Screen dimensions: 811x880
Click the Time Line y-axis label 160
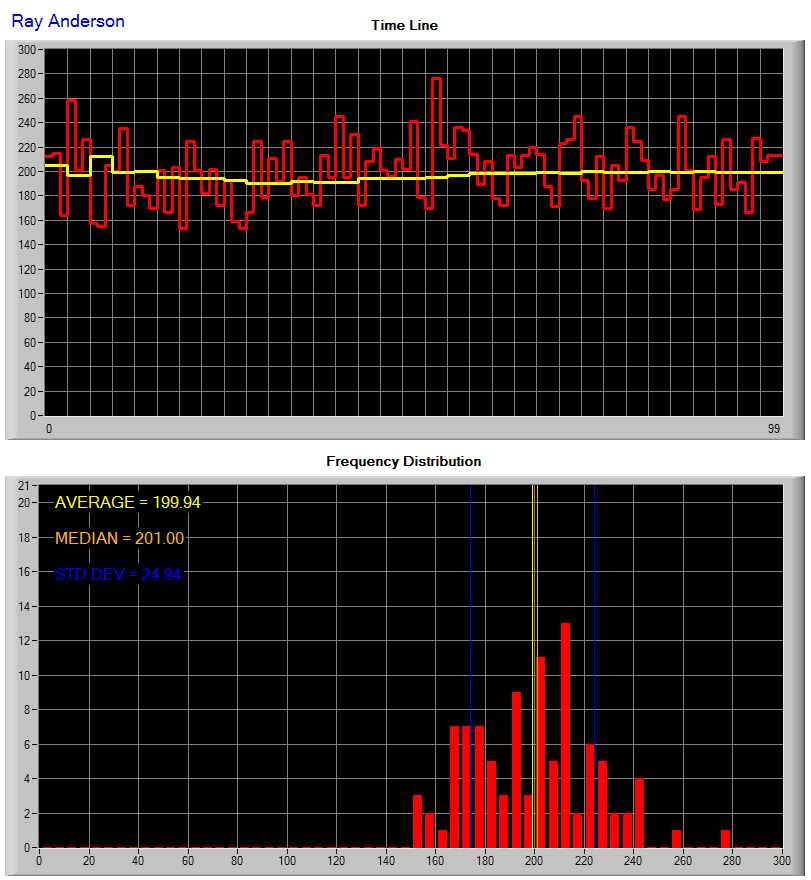point(27,221)
